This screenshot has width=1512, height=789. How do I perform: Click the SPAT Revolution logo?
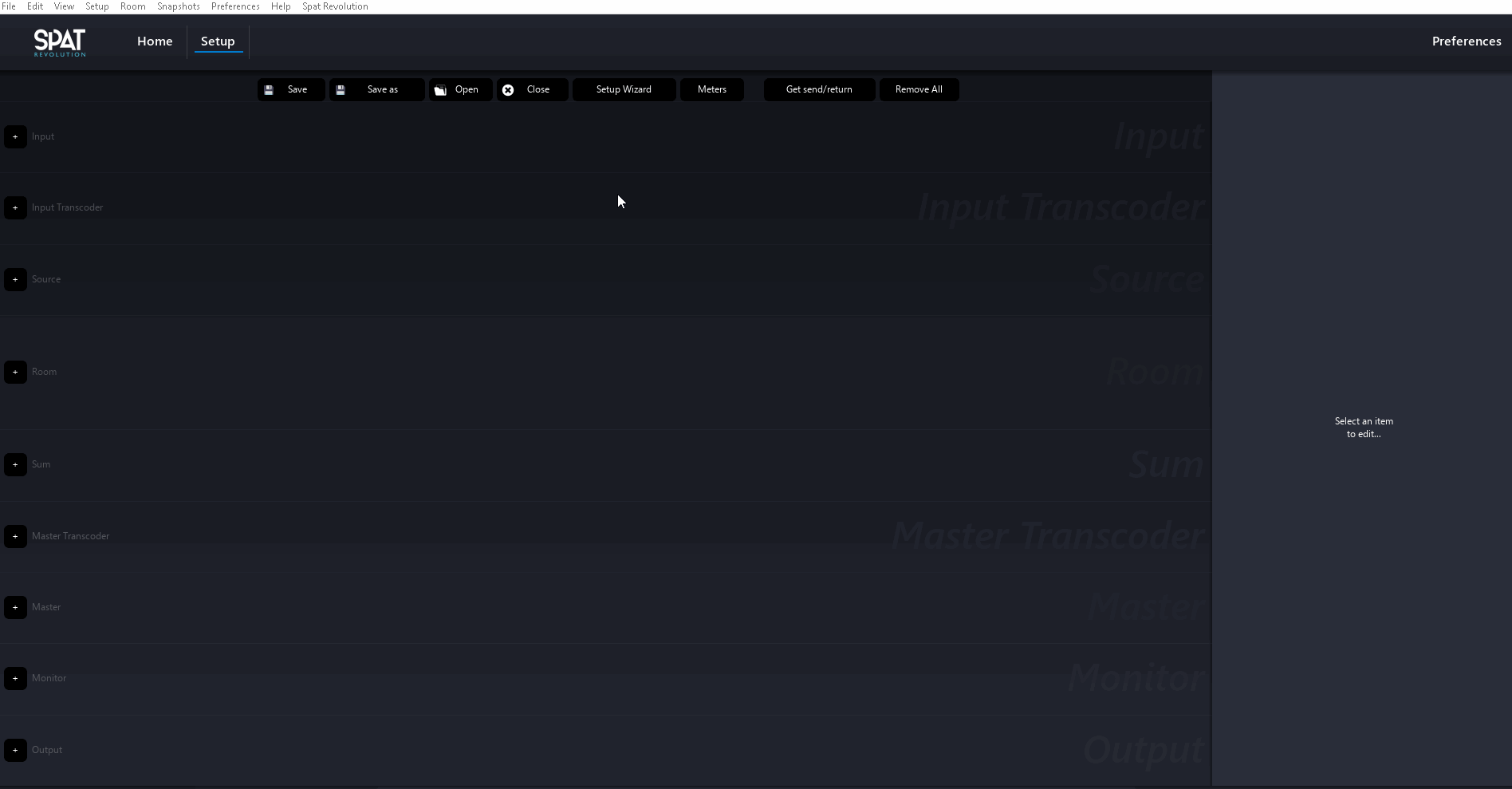click(60, 42)
